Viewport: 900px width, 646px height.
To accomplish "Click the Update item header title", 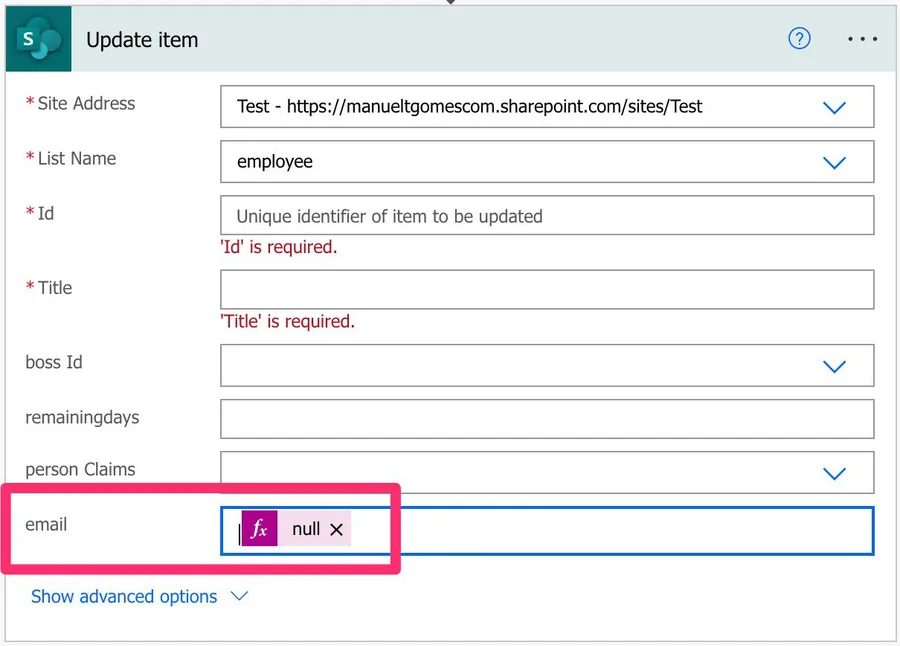I will coord(142,41).
